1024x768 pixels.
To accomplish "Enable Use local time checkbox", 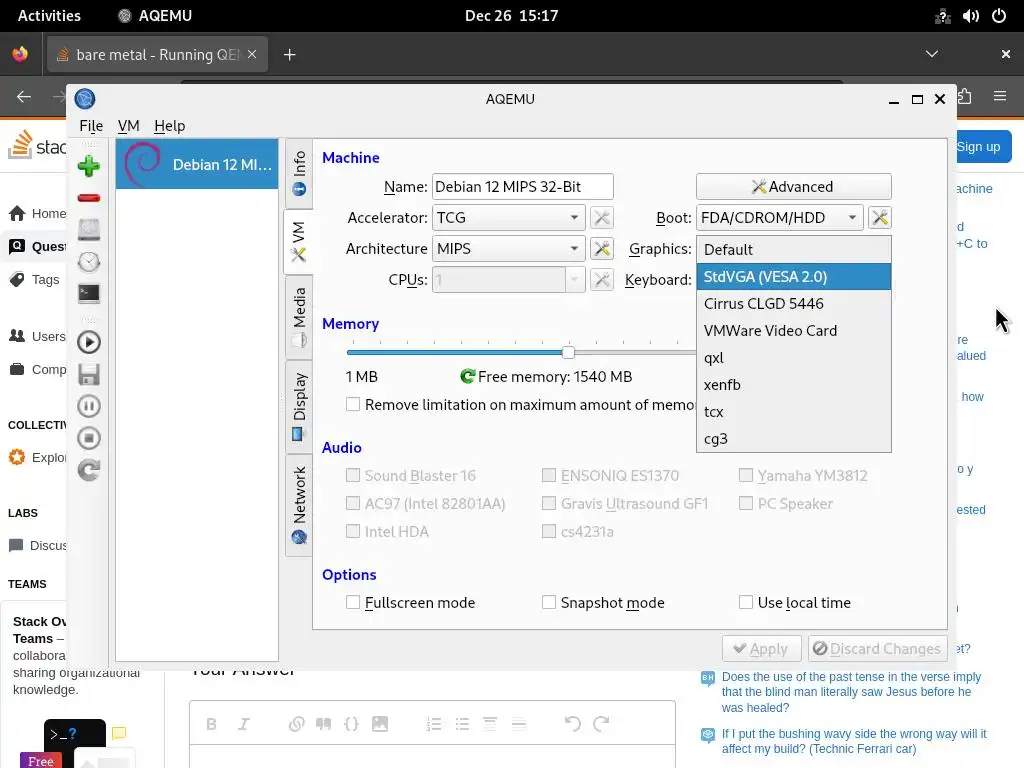I will (x=746, y=602).
